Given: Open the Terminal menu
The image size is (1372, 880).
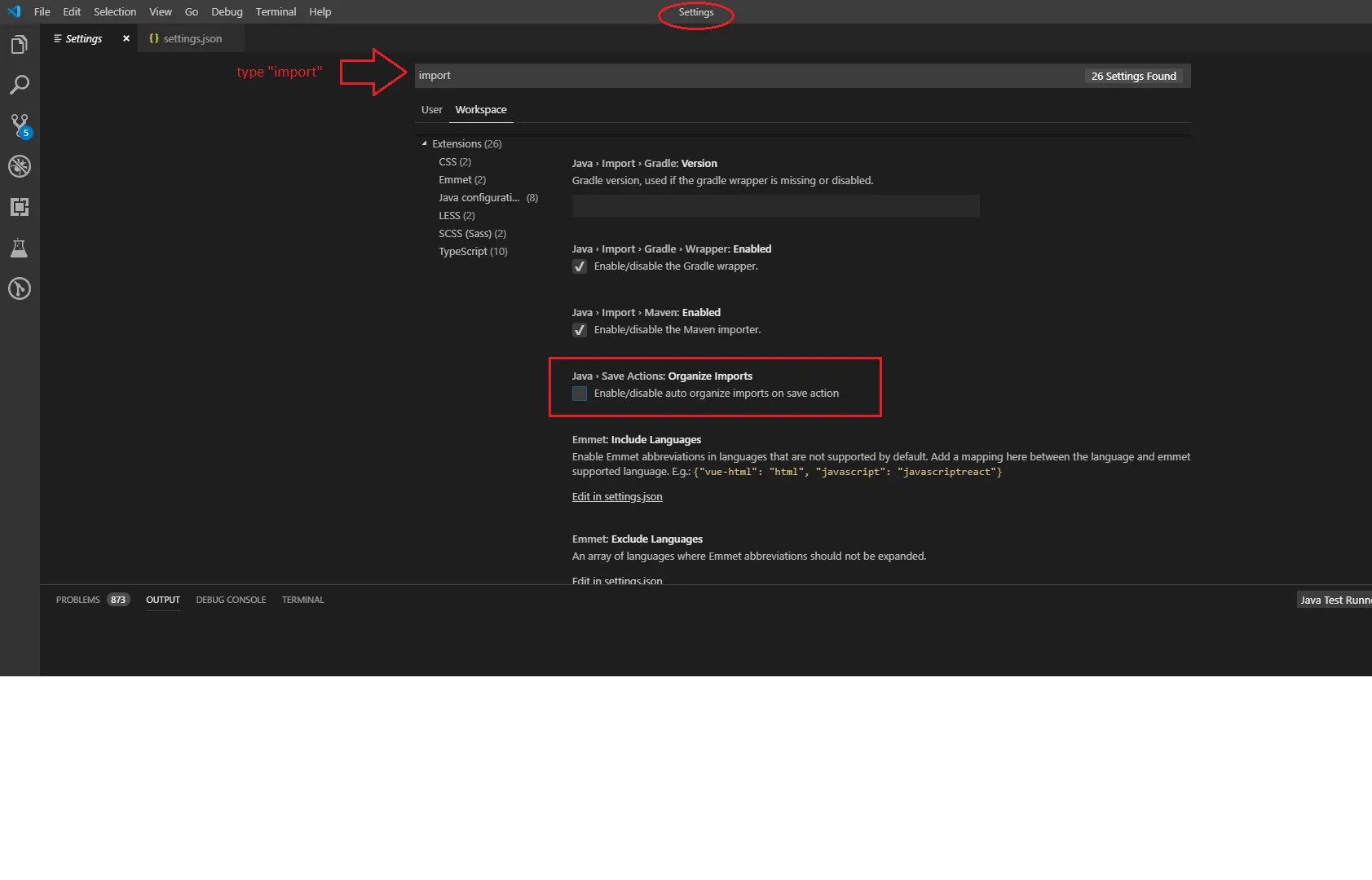Looking at the screenshot, I should pos(276,11).
